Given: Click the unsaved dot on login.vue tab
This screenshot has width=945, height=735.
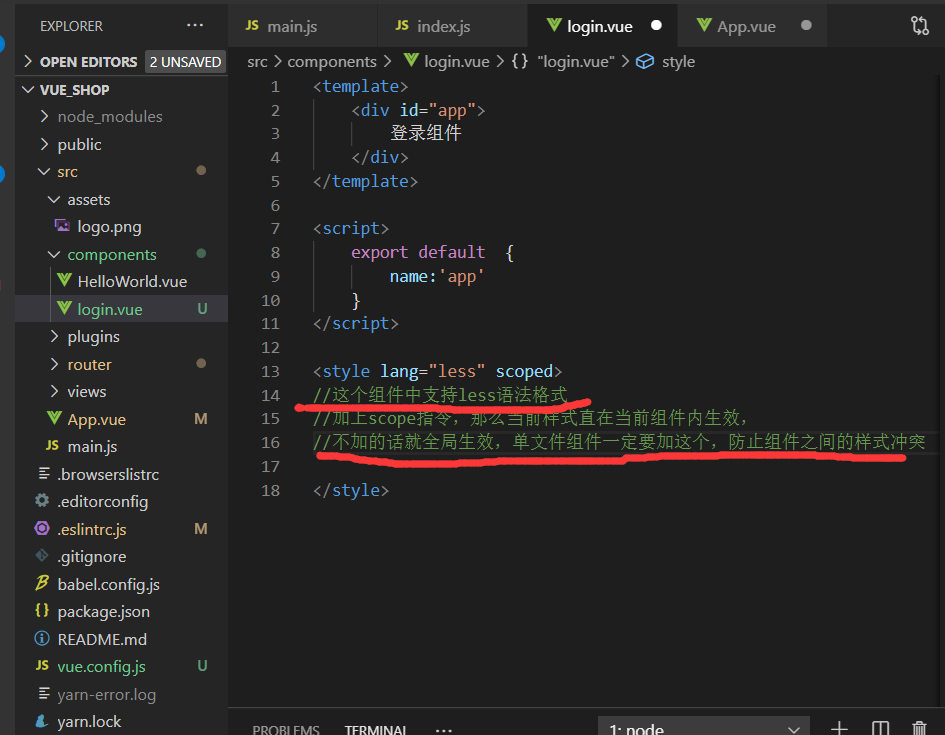Looking at the screenshot, I should click(656, 25).
